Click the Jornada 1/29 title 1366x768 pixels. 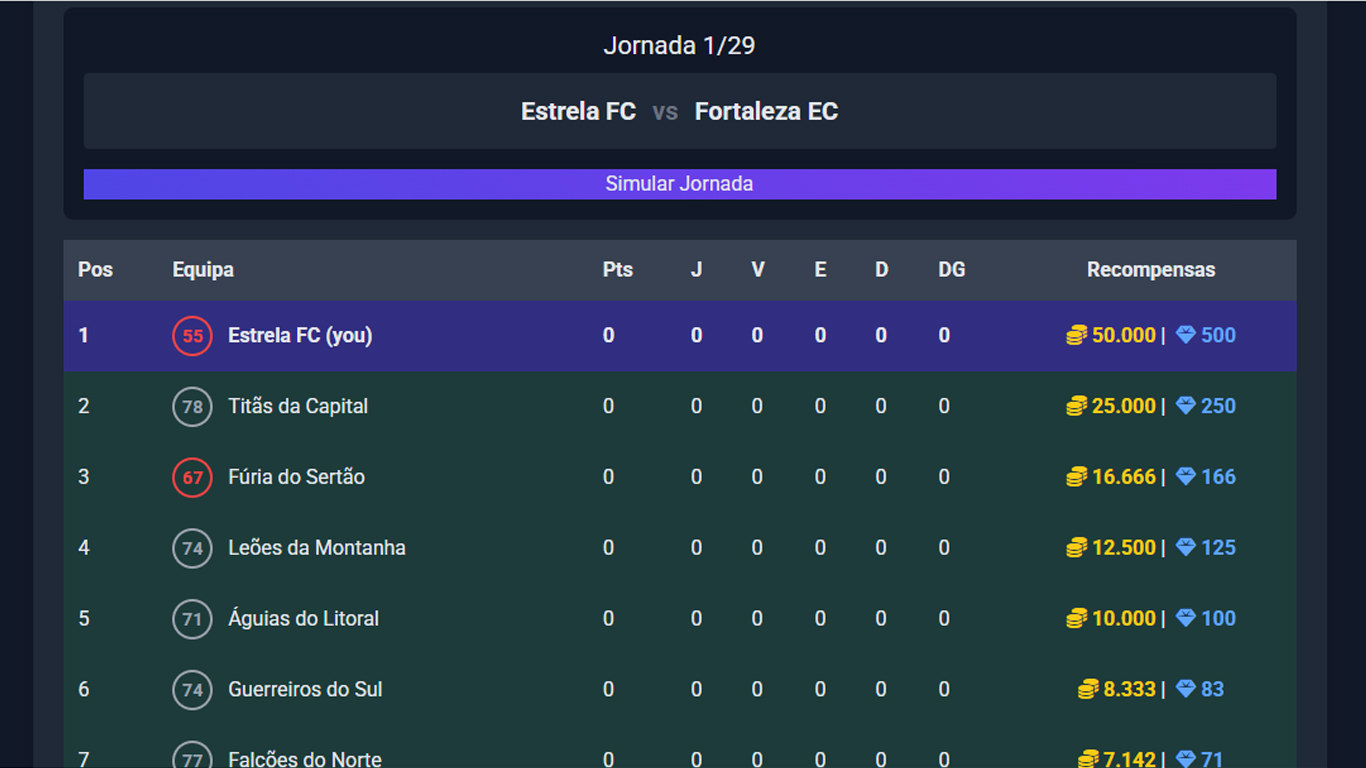coord(679,45)
